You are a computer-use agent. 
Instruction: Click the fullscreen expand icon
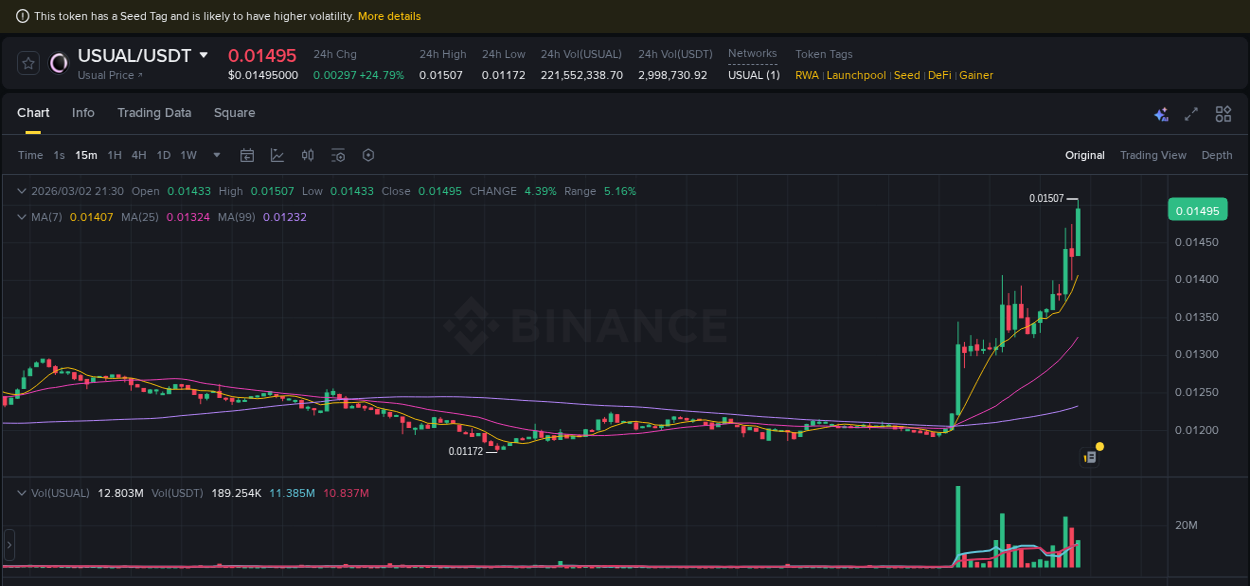pyautogui.click(x=1191, y=114)
